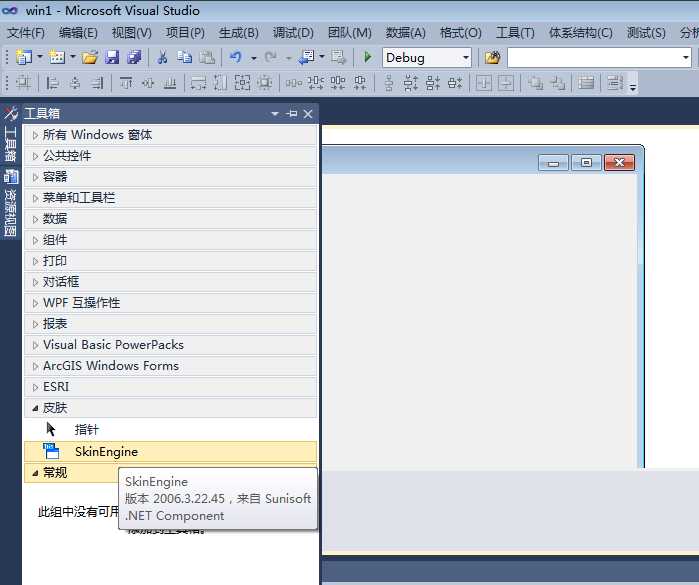Click the Bring to Front icon

click(x=535, y=83)
